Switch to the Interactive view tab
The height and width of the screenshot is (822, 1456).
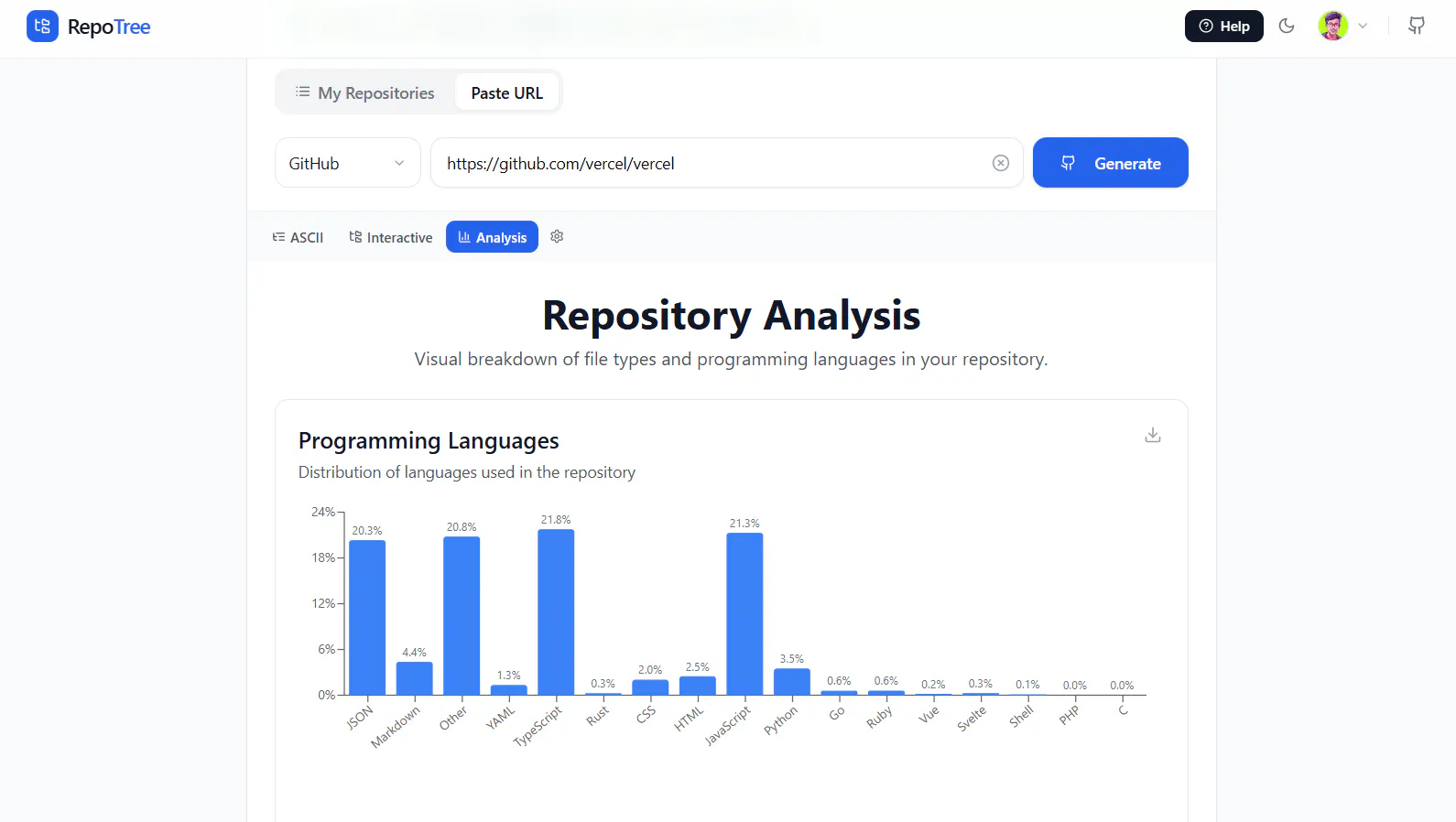391,237
